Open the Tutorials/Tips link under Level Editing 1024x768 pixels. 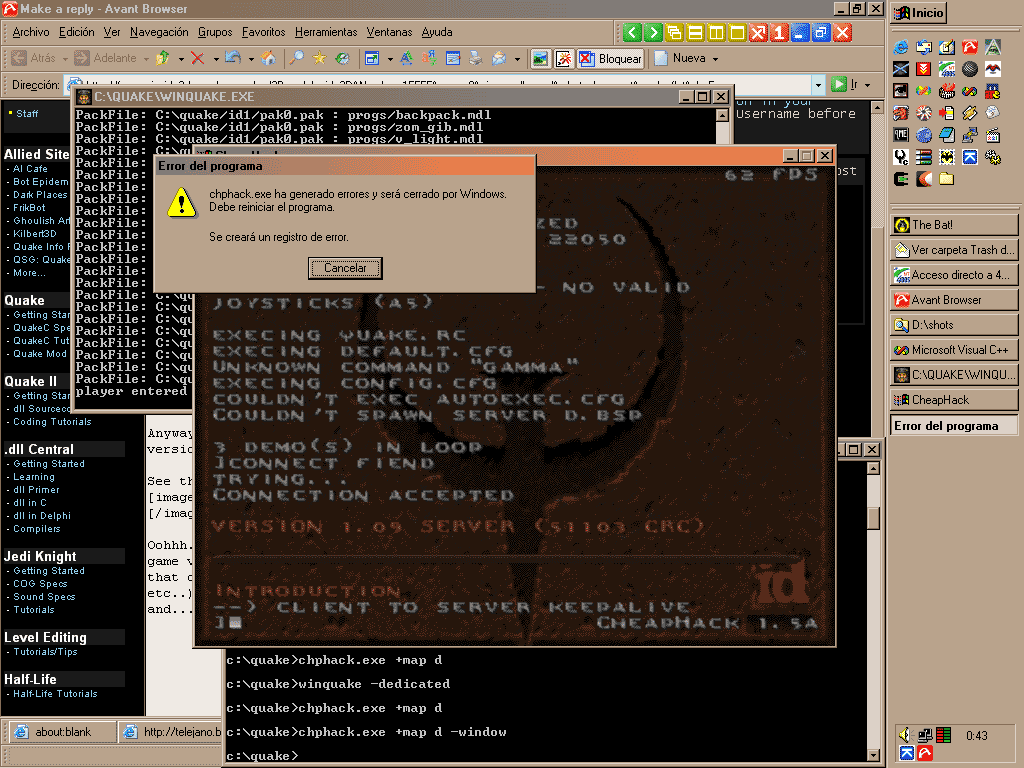coord(45,652)
